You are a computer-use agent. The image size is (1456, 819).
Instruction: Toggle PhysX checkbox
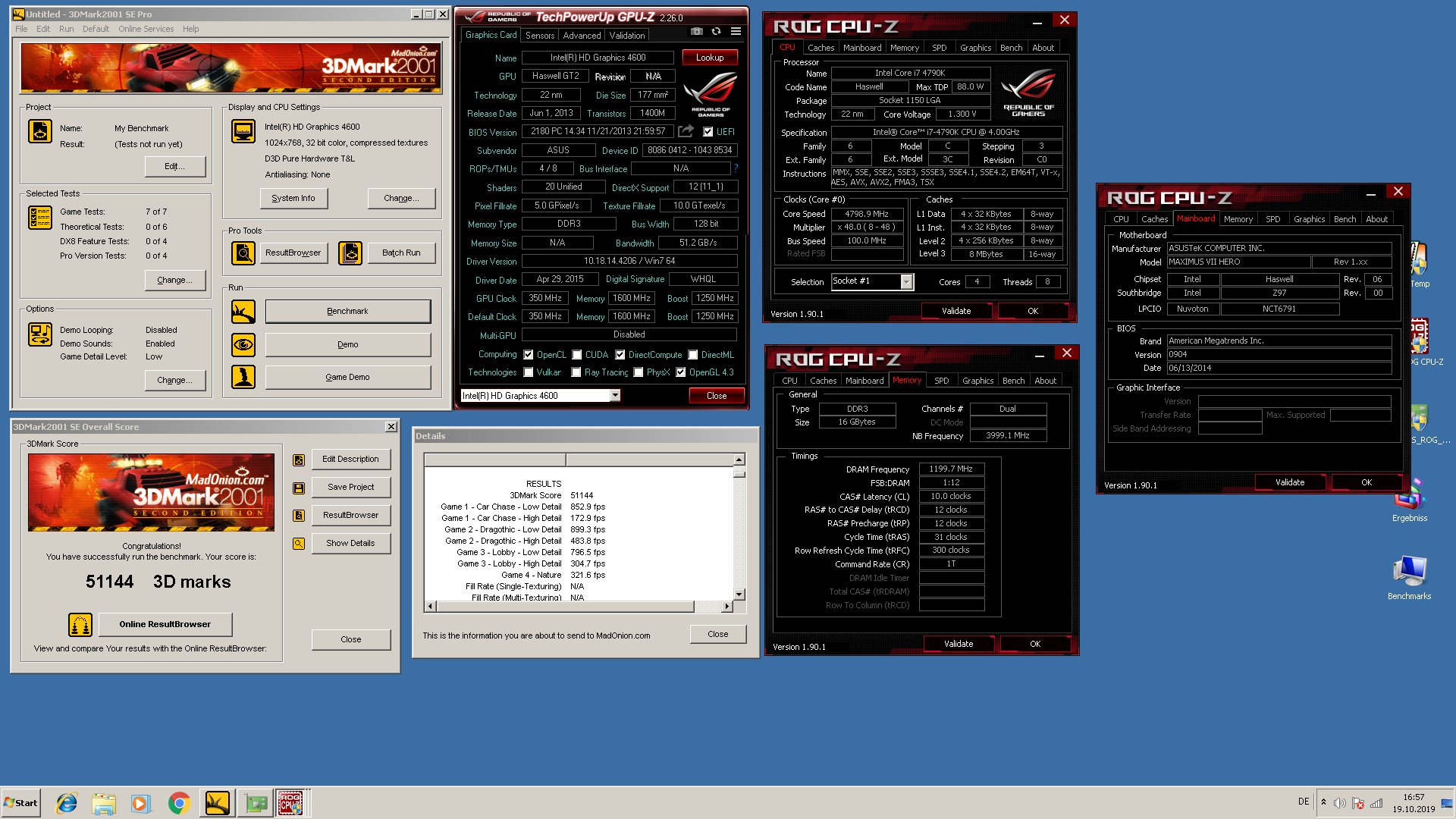[x=639, y=372]
